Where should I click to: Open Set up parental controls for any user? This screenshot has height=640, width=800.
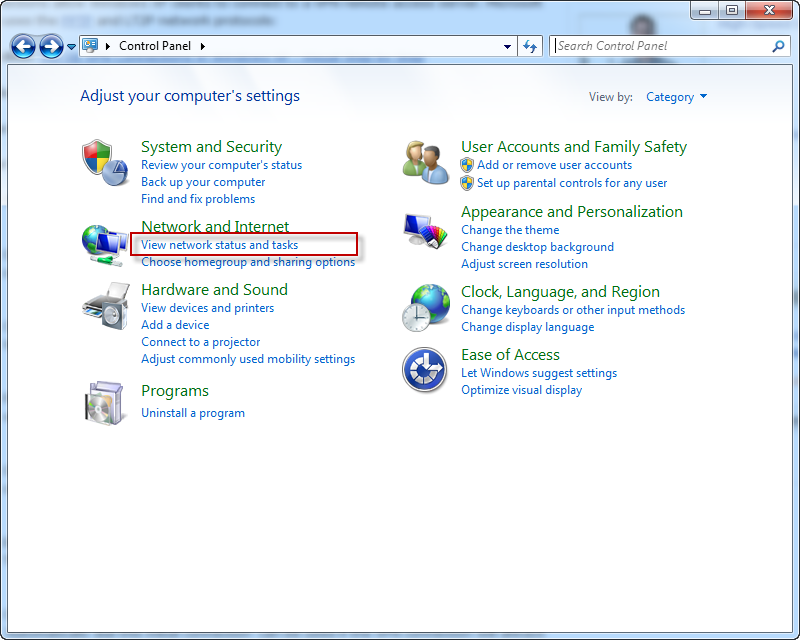572,183
